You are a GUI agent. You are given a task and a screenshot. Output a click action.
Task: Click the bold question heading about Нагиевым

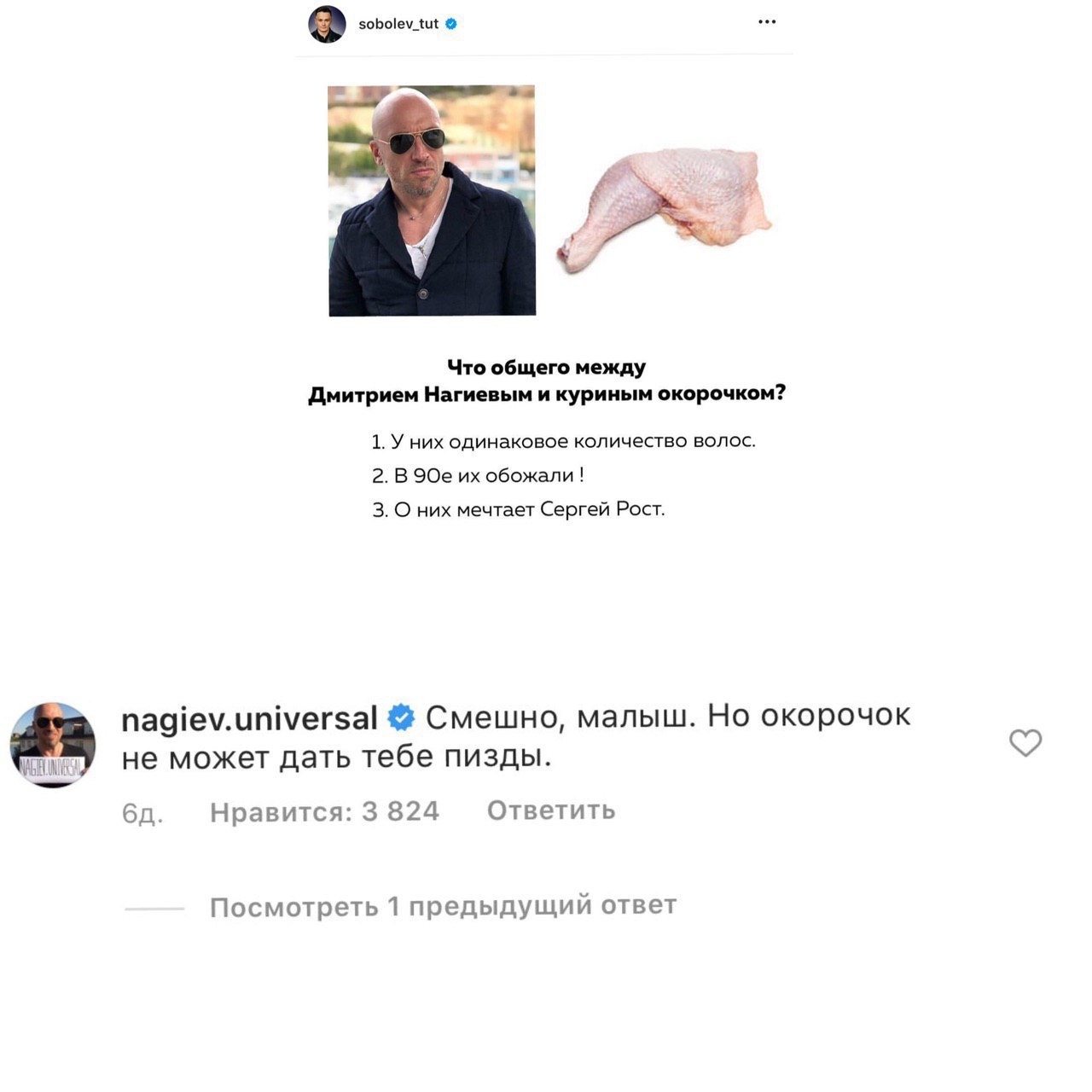[x=547, y=381]
